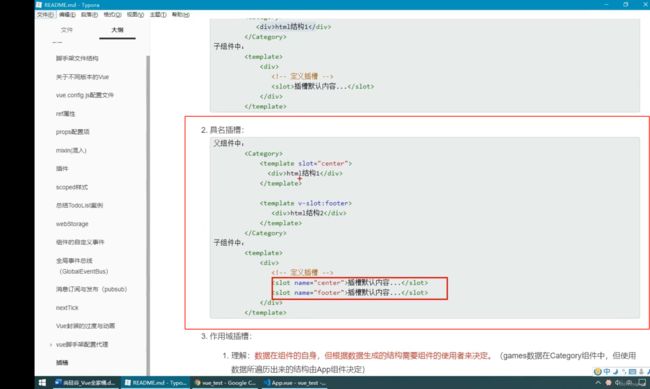Click code line template v-slot:footer

306,203
